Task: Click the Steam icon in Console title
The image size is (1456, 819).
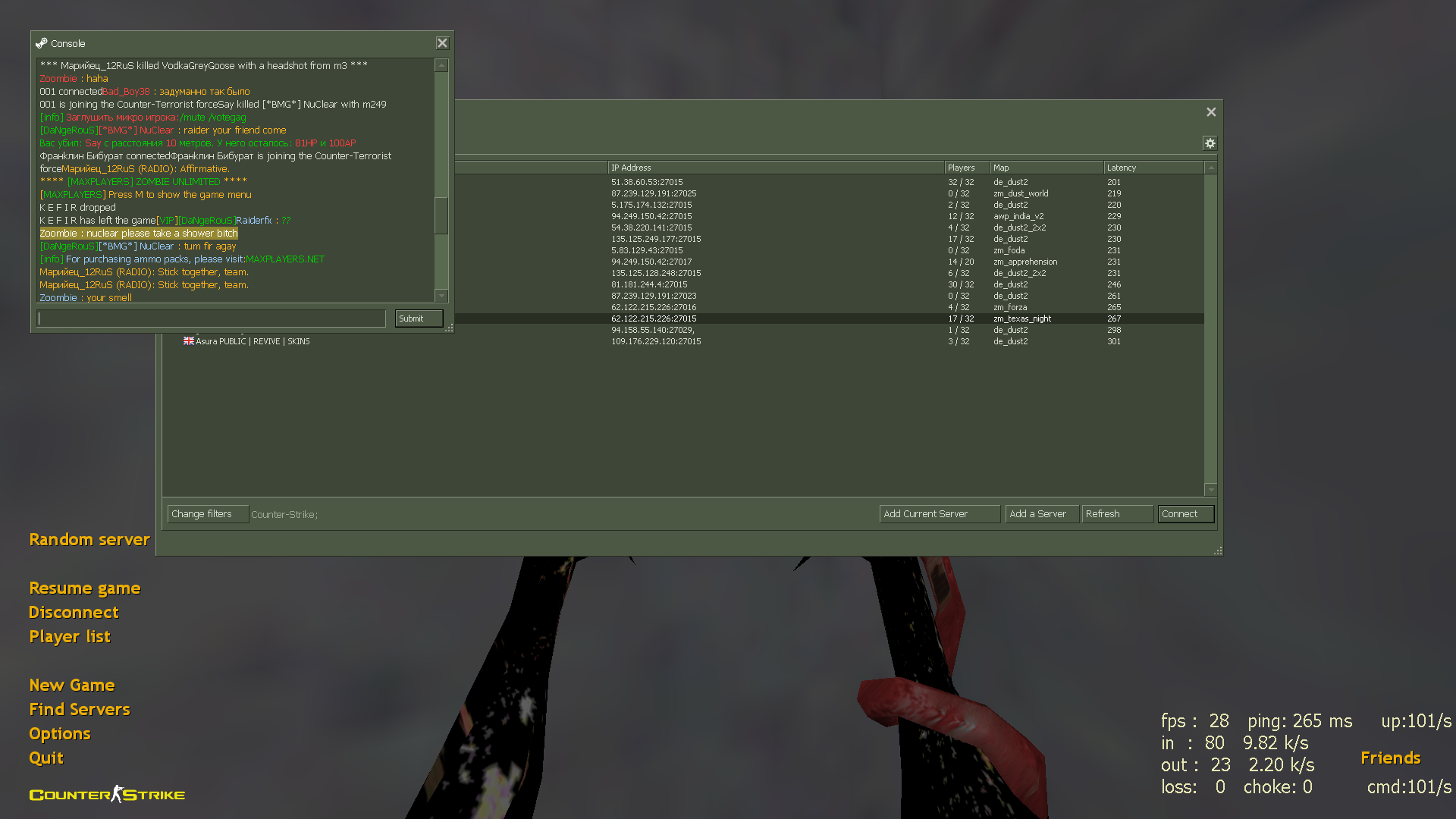Action: point(42,43)
